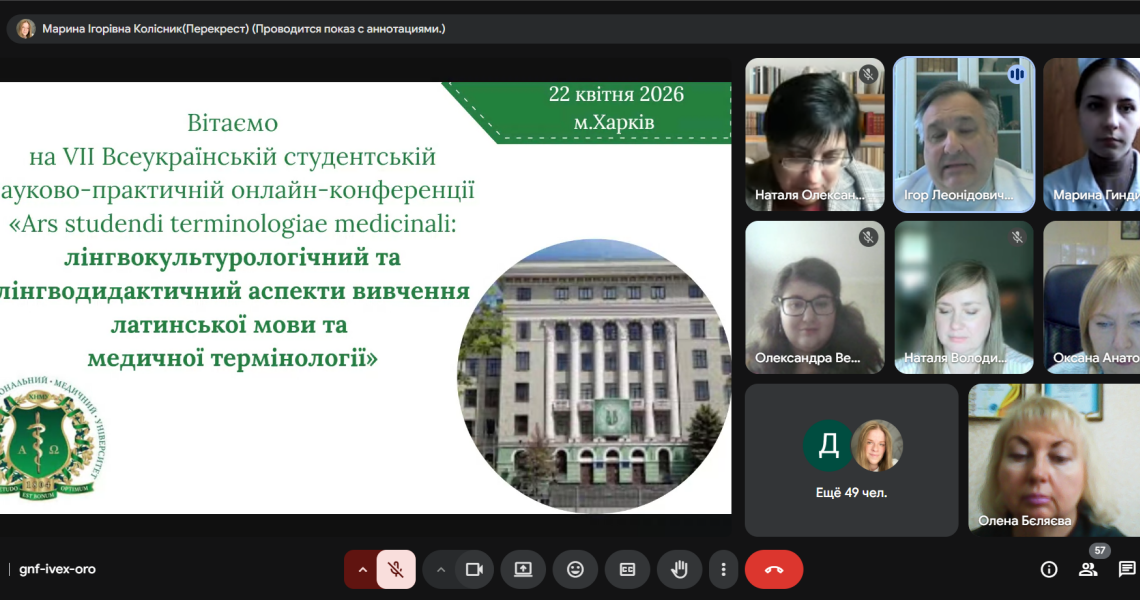Open the more options menu
This screenshot has height=600, width=1140.
[x=723, y=569]
